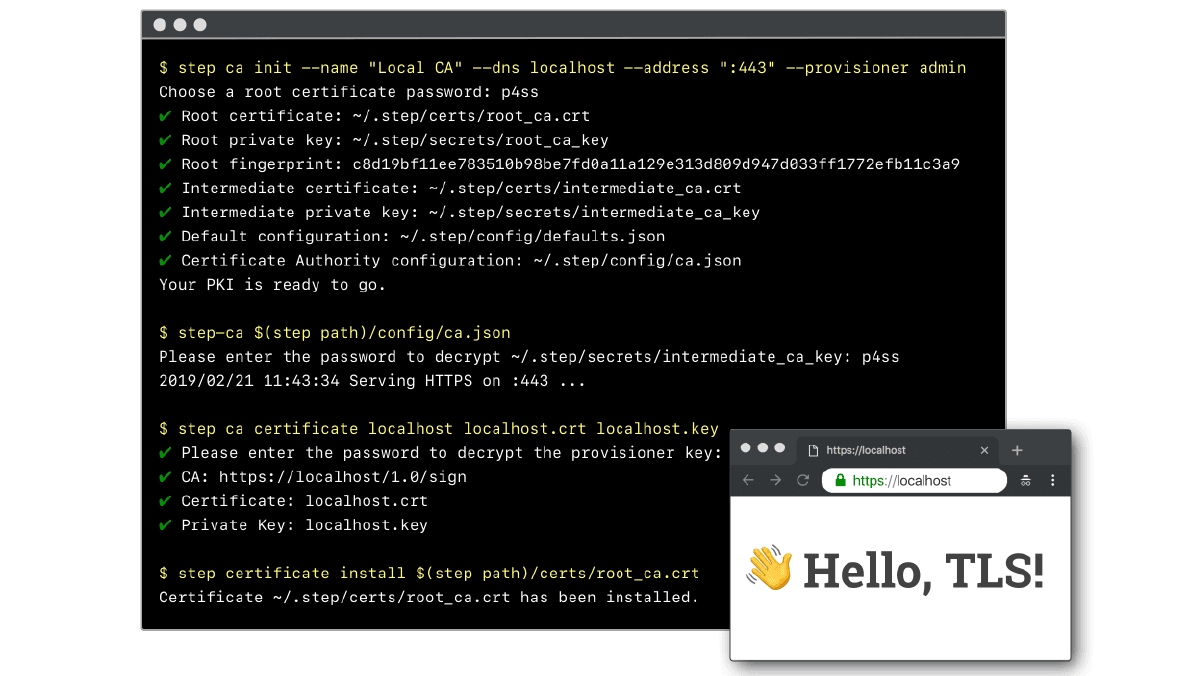Click the green padlock in the address bar
1200x676 pixels.
(x=838, y=480)
